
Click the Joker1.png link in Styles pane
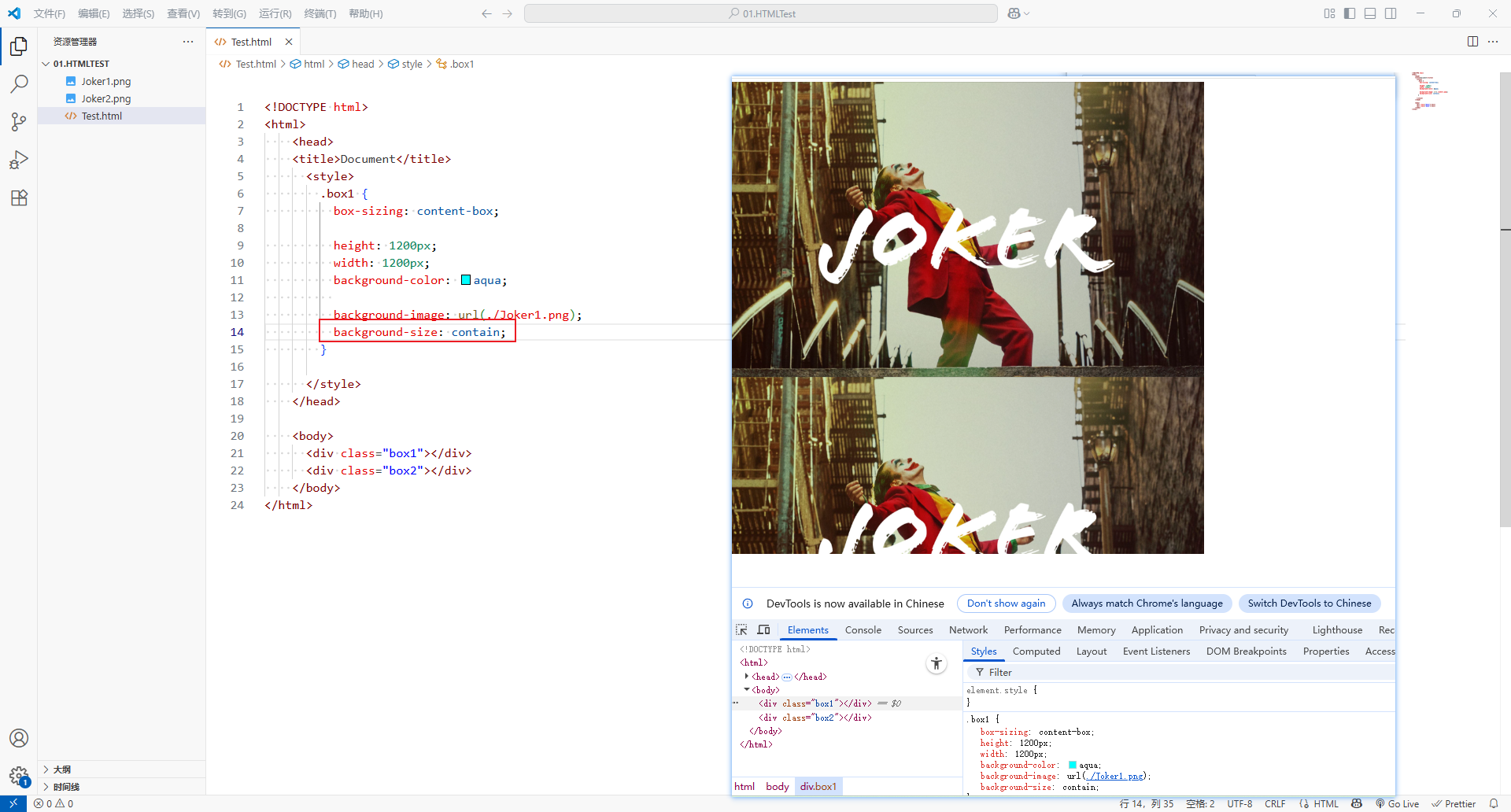coord(1115,776)
